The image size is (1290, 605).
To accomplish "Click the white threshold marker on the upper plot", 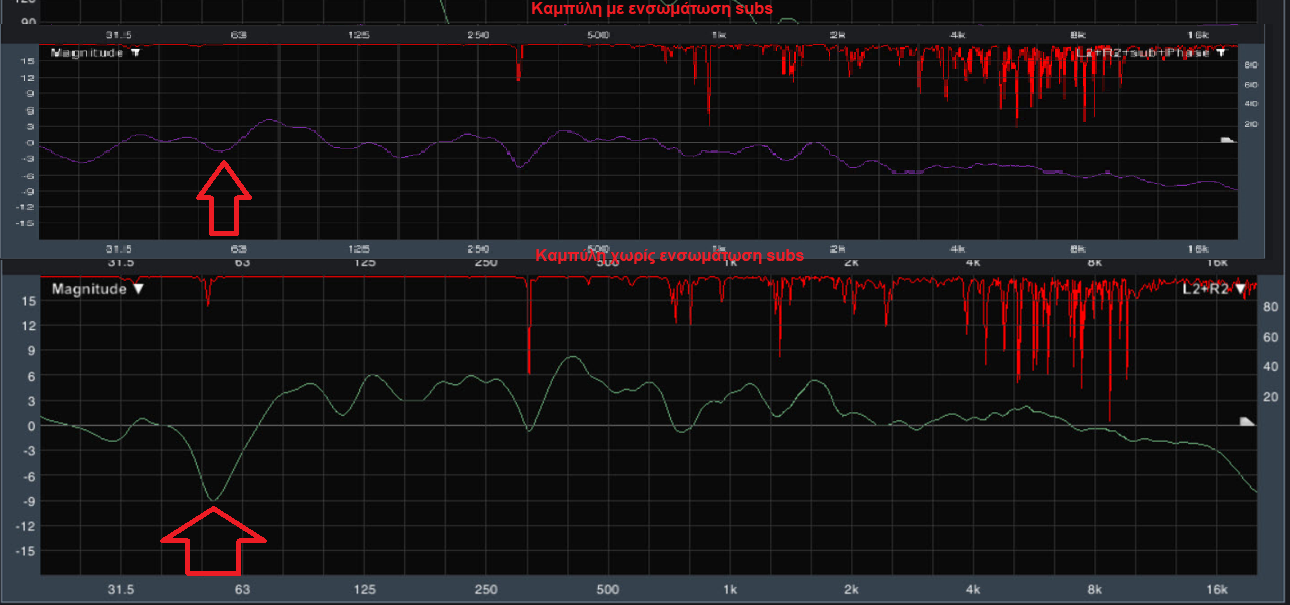I will (x=1228, y=141).
